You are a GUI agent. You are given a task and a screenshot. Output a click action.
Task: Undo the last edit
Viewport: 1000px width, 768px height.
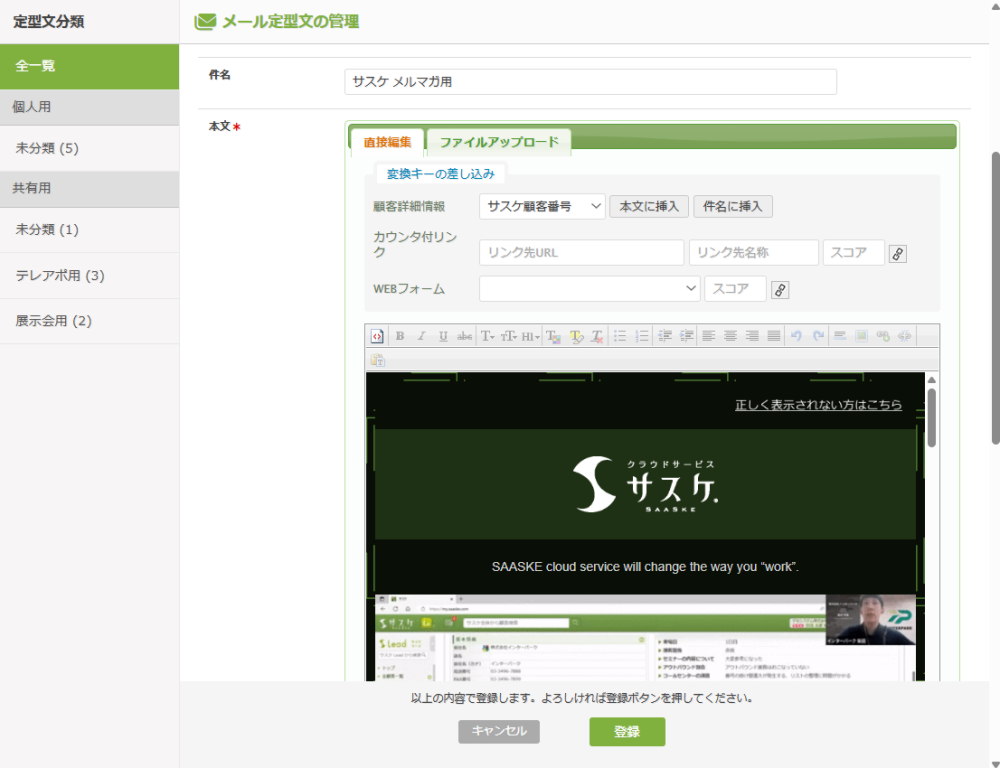[x=796, y=336]
